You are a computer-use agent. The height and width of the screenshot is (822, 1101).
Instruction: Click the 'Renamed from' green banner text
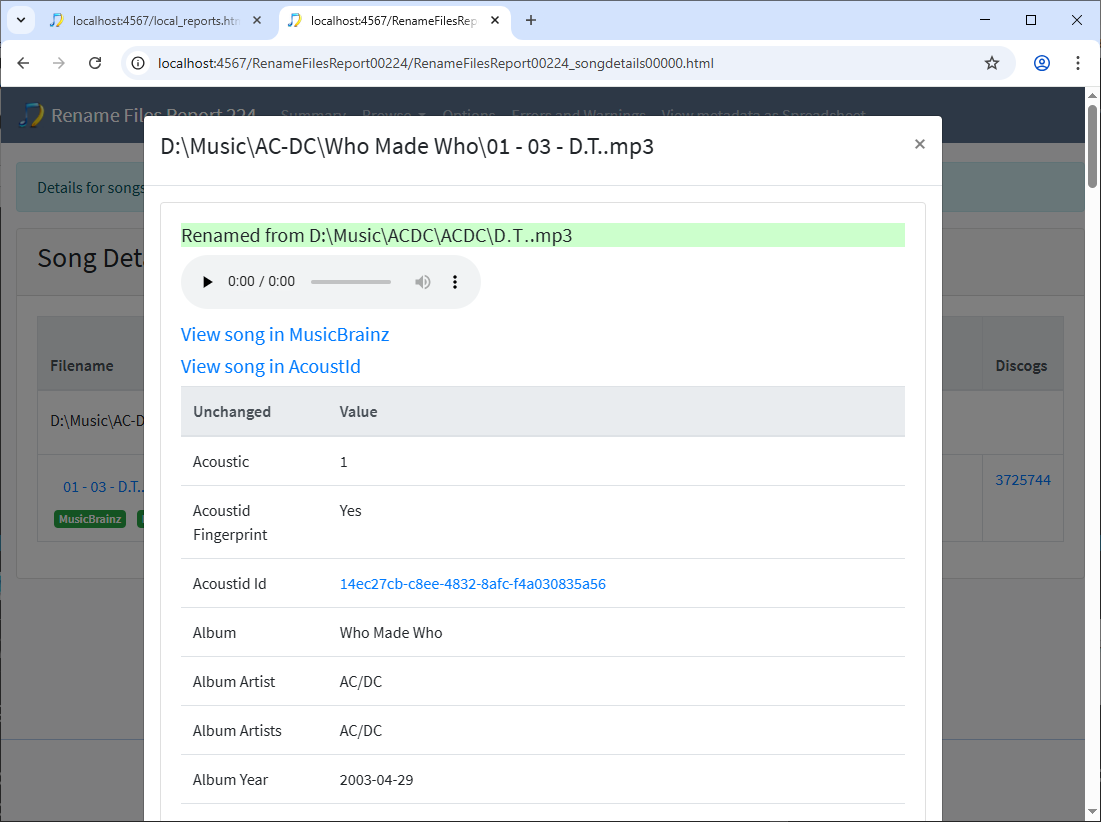(377, 235)
